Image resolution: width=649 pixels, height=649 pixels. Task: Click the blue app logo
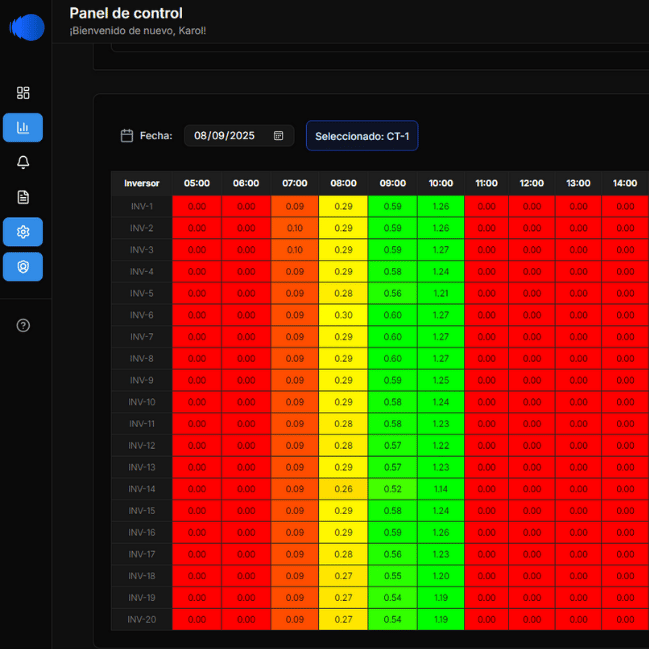point(27,27)
